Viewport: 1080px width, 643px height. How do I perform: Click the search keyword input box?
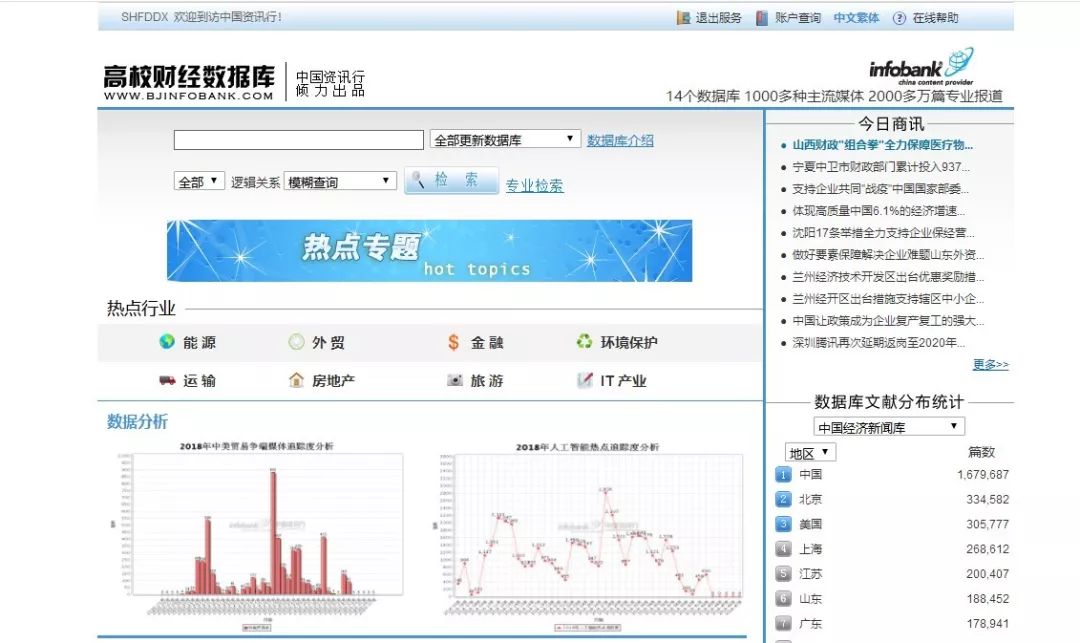pos(298,140)
